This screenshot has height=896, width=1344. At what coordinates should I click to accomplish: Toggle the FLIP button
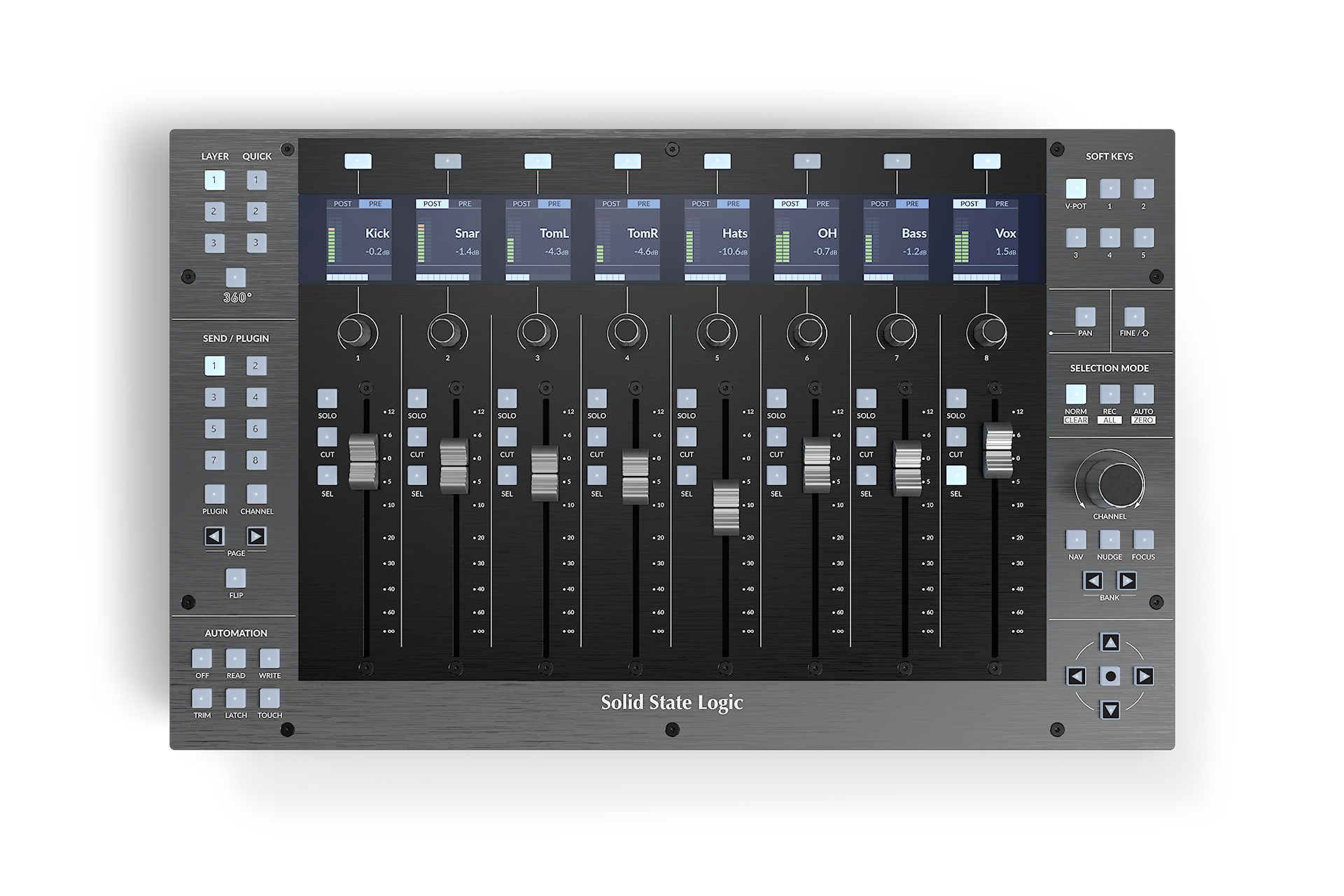[236, 578]
